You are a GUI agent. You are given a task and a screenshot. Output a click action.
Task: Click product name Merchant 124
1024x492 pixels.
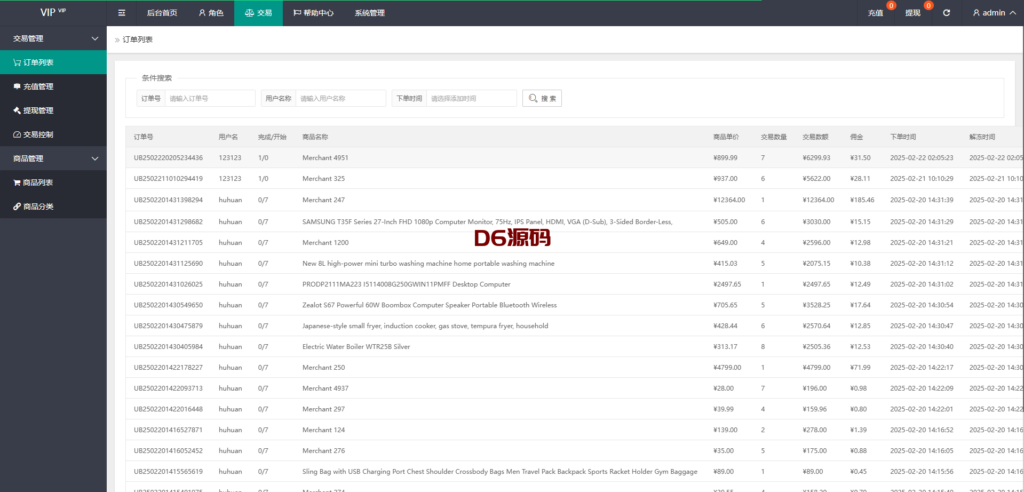coord(323,430)
